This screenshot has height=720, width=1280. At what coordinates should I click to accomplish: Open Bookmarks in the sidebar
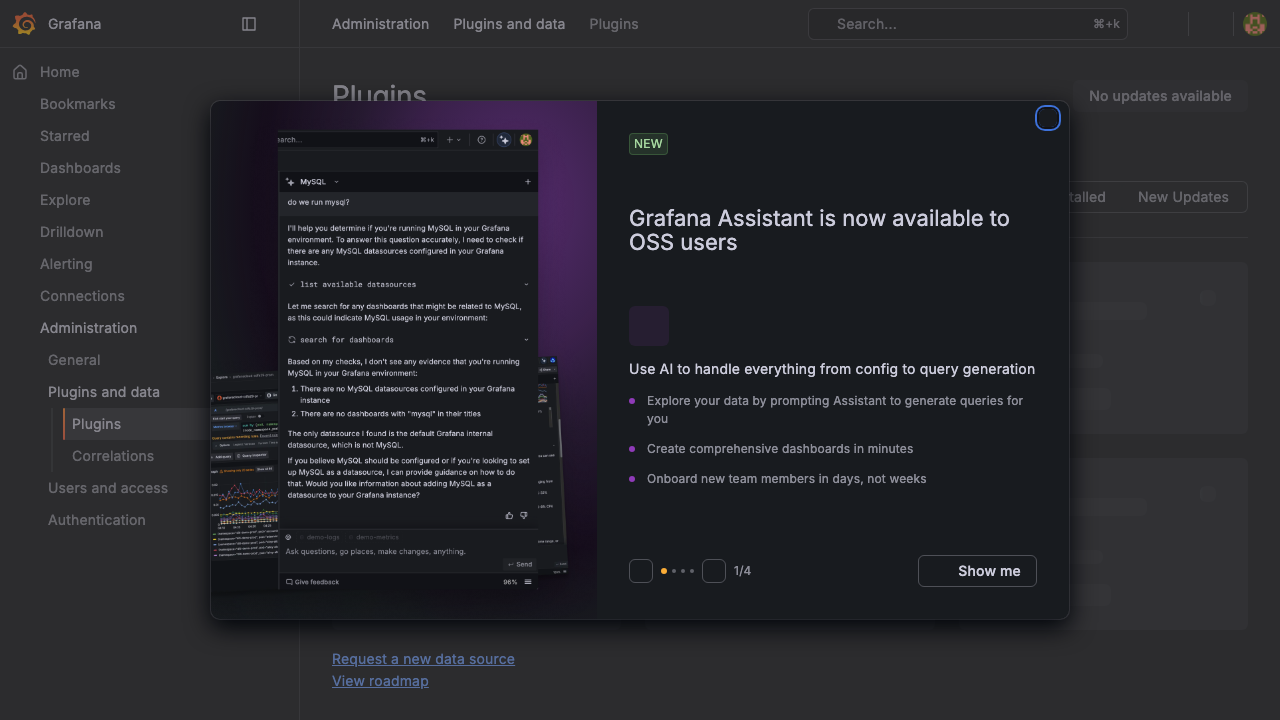pyautogui.click(x=78, y=104)
